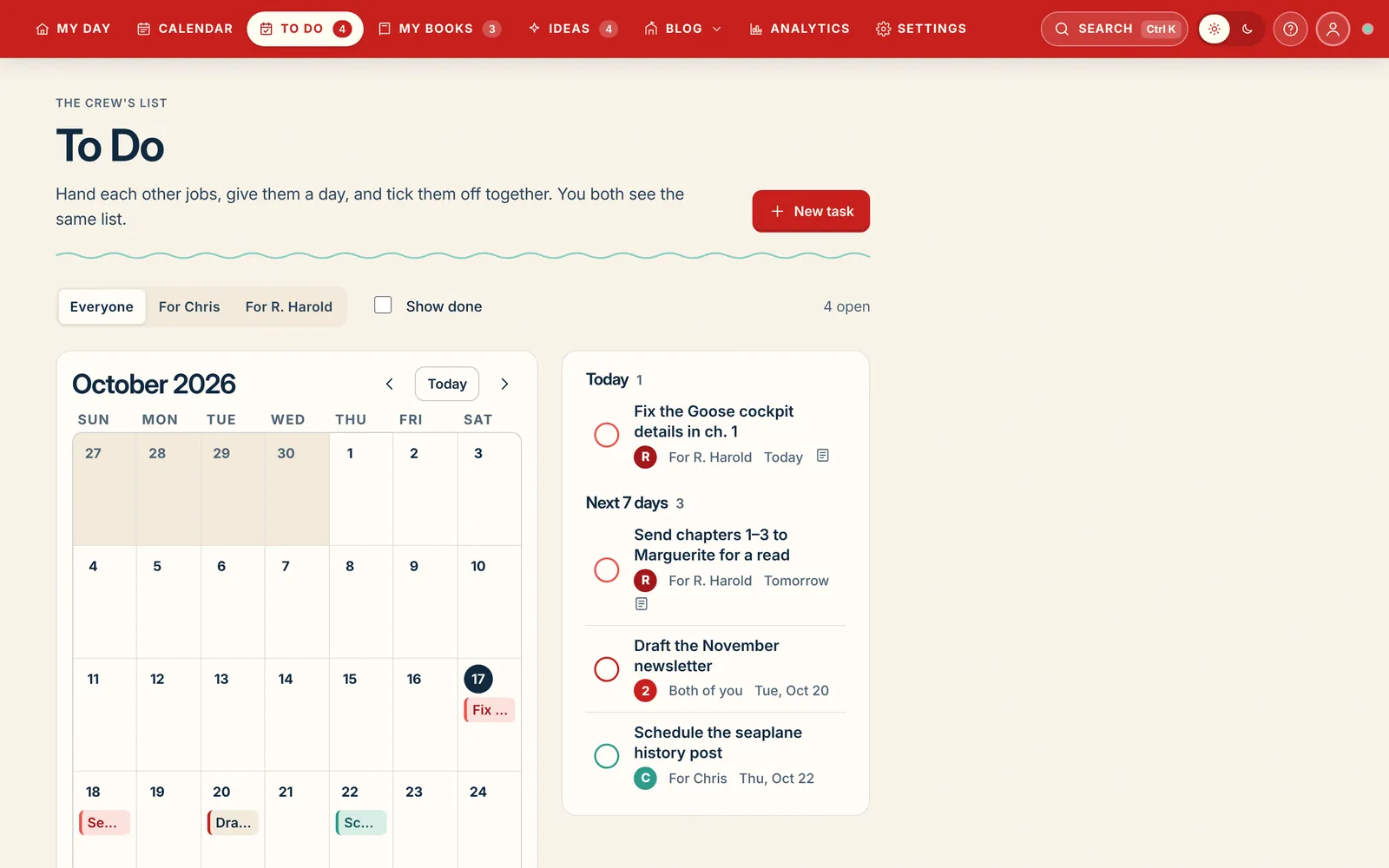Mark Send chapters 1–3 task complete
The width and height of the screenshot is (1389, 868).
[606, 570]
